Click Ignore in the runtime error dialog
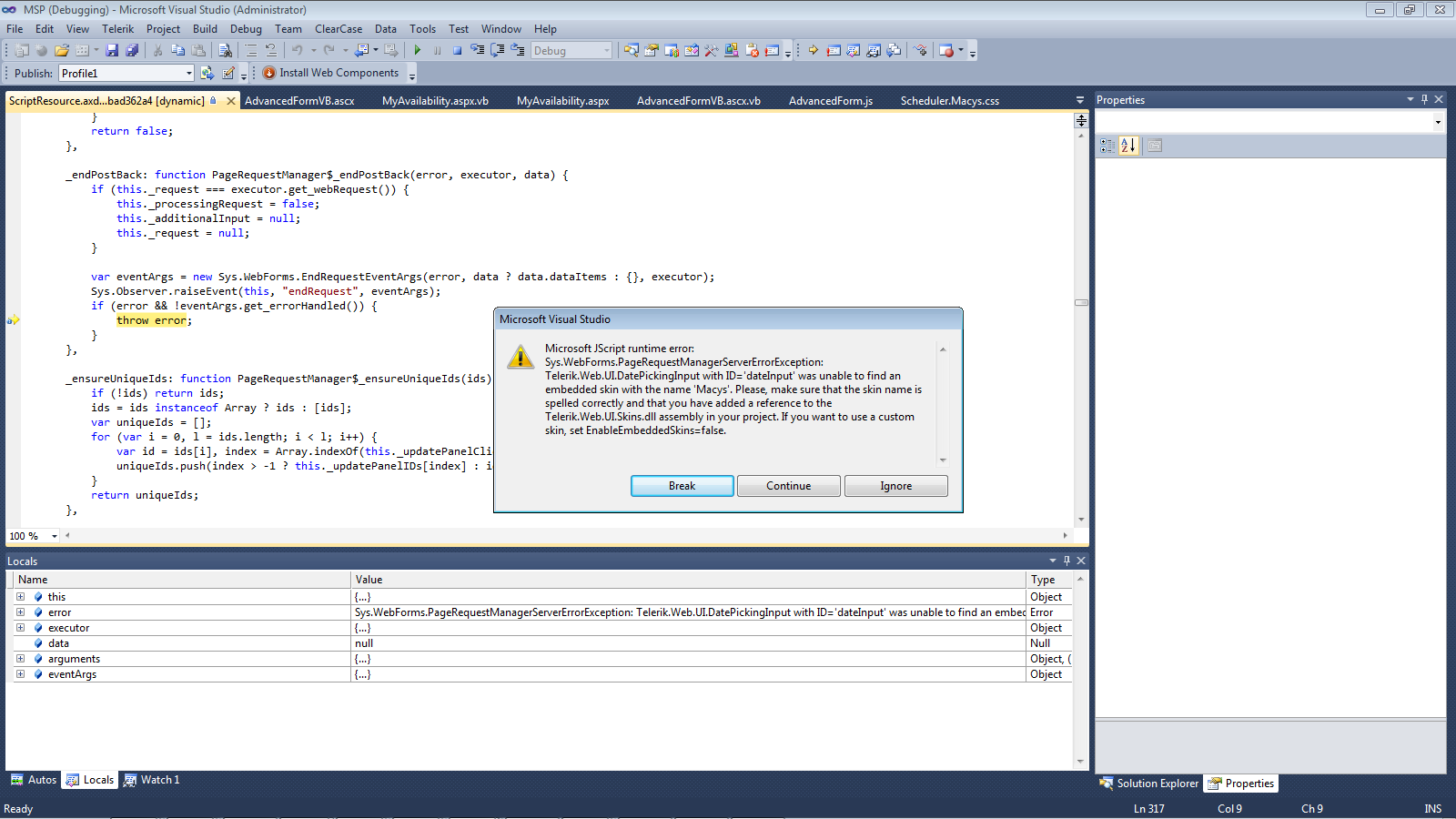The height and width of the screenshot is (819, 1456). 895,486
